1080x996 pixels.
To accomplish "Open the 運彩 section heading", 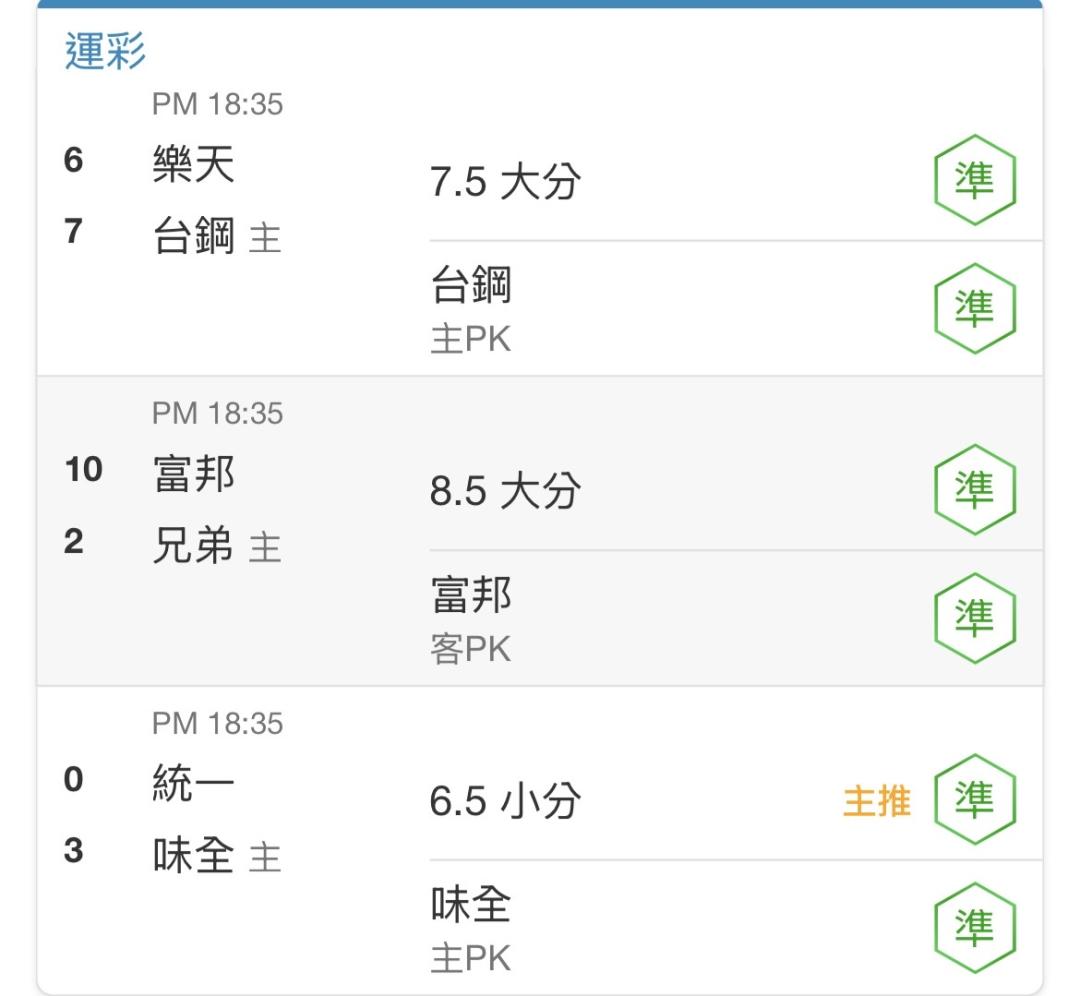I will (105, 51).
